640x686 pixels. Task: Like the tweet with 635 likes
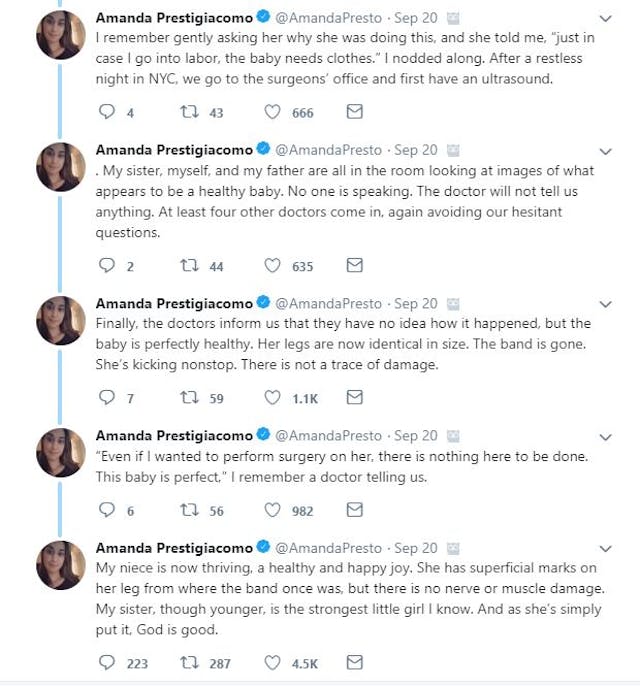tap(272, 265)
